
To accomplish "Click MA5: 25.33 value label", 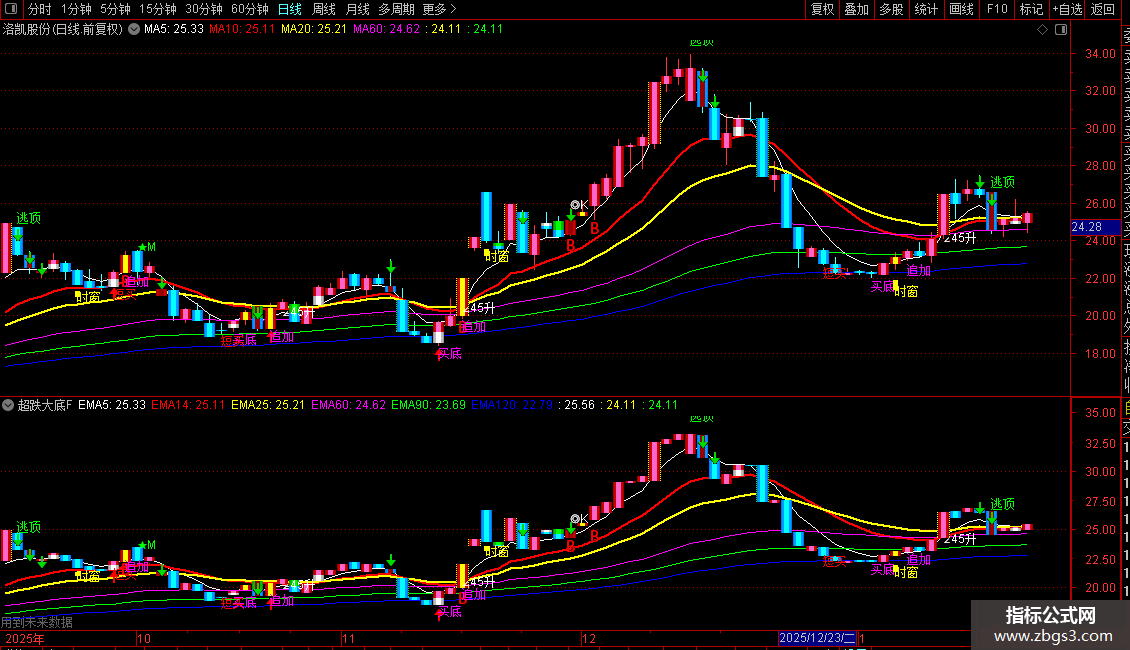I will coord(174,30).
